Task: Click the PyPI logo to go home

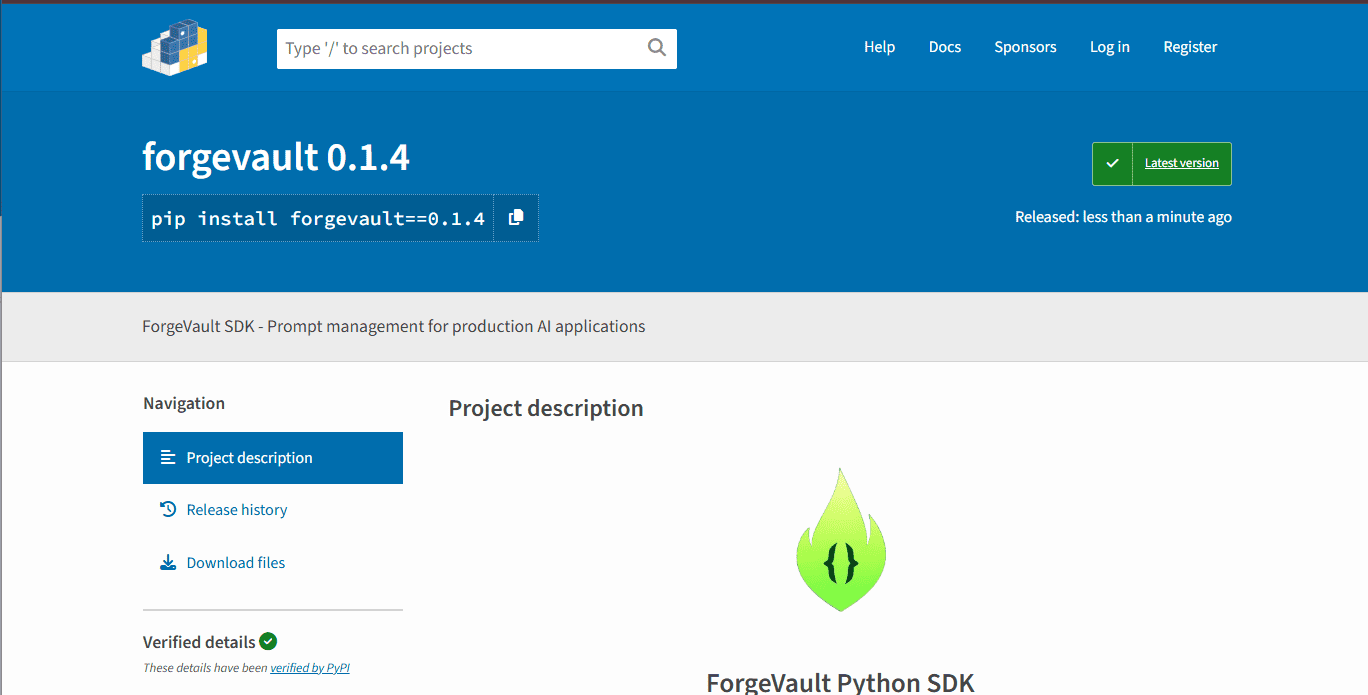Action: pos(175,47)
